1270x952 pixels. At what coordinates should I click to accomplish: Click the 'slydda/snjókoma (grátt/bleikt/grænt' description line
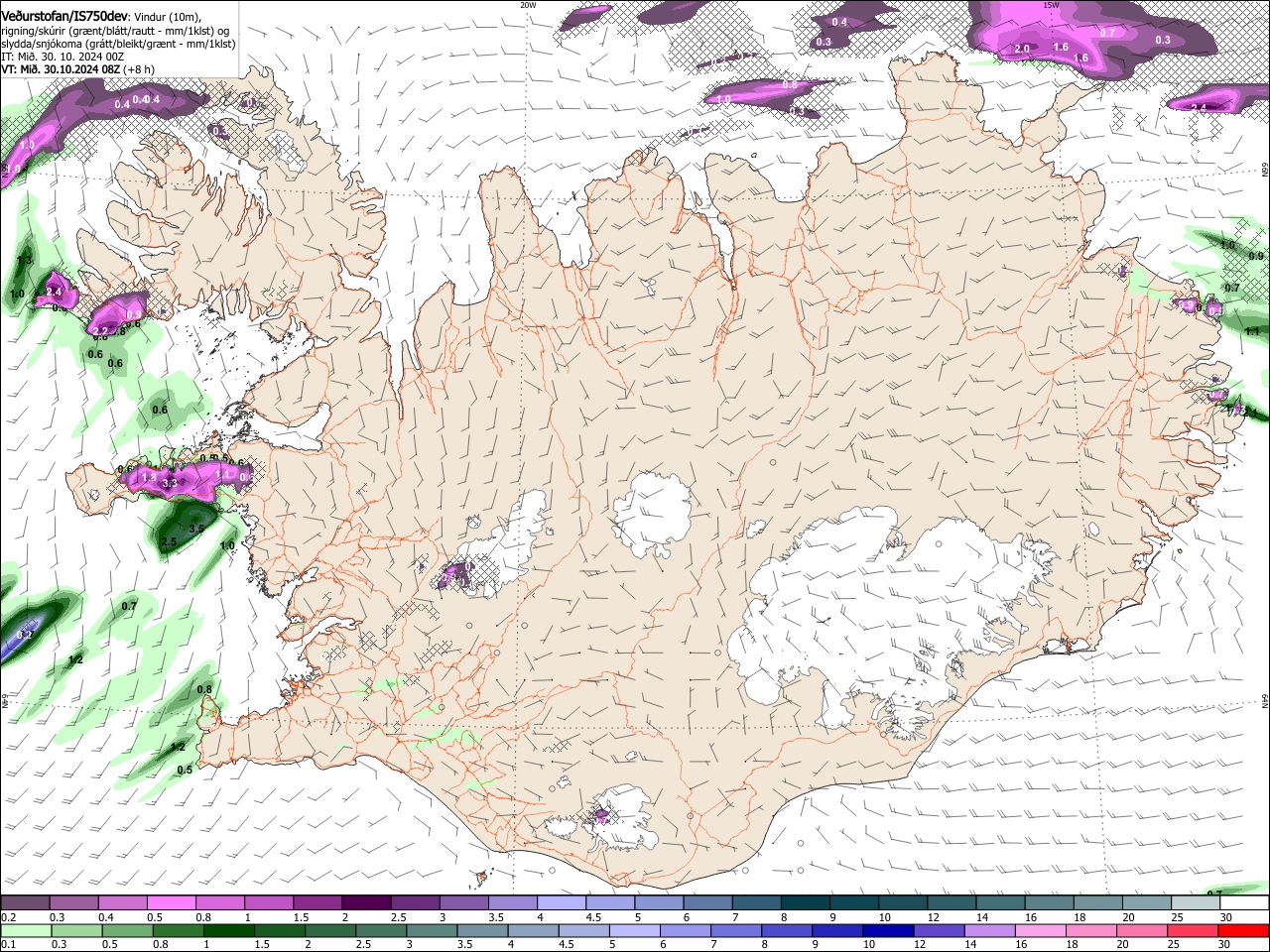(x=118, y=44)
